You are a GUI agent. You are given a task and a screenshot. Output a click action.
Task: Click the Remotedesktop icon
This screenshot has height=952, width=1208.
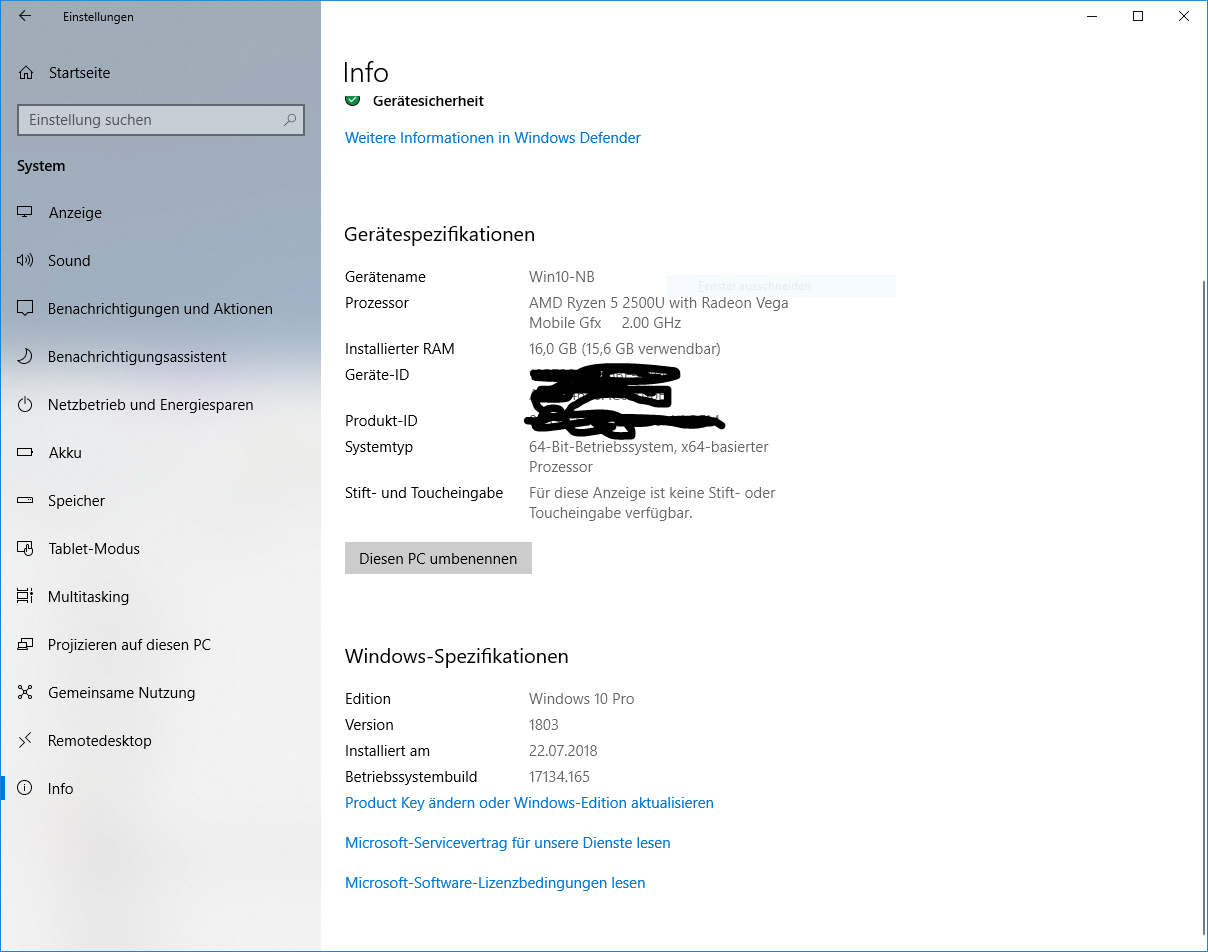[x=26, y=740]
